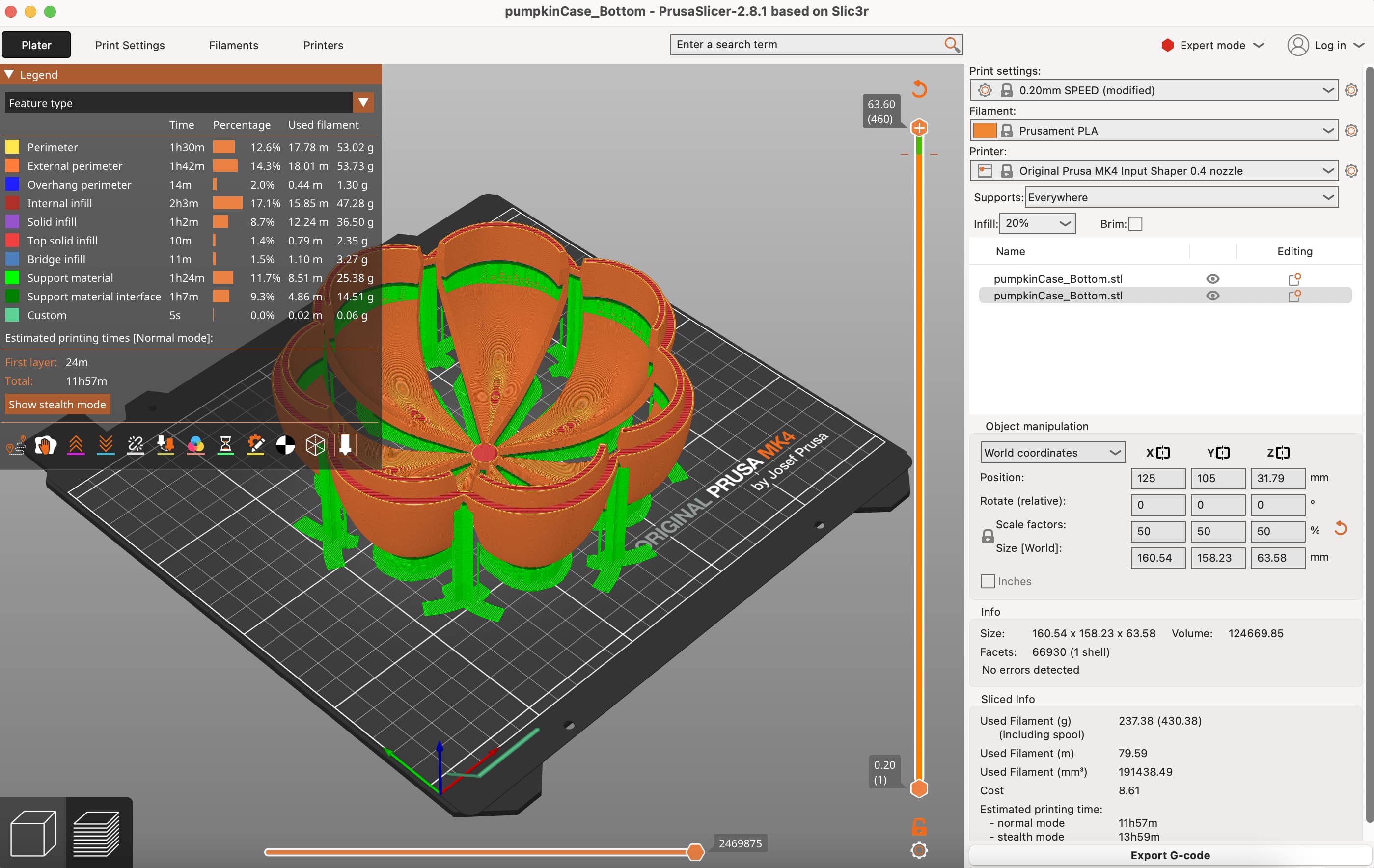Click the Export G-code button
Viewport: 1374px width, 868px height.
[x=1170, y=855]
